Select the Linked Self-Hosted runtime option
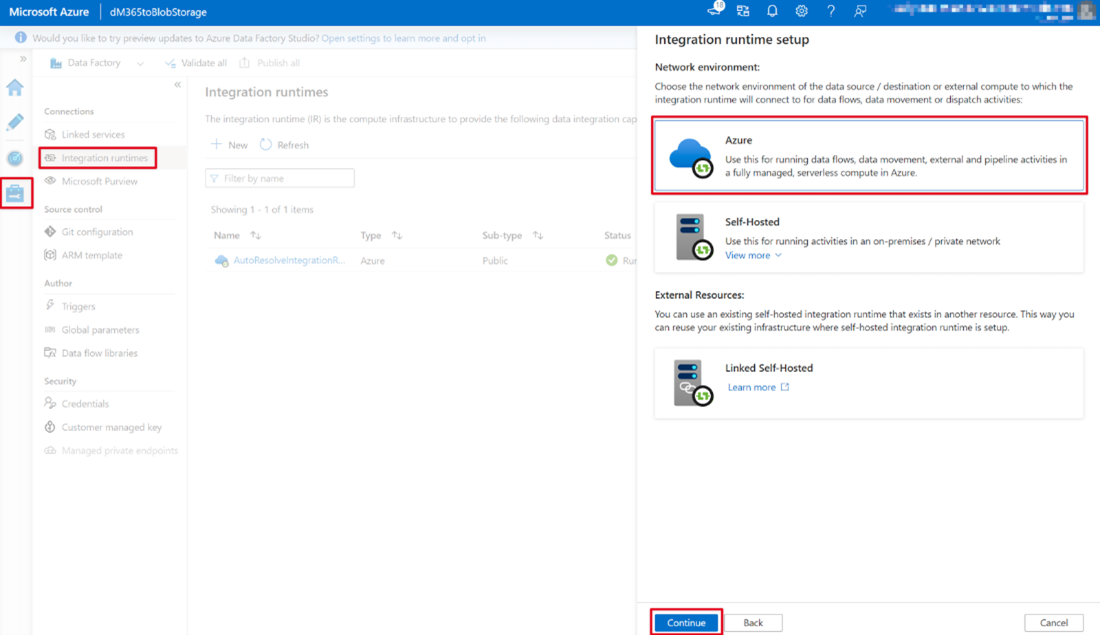Image resolution: width=1100 pixels, height=635 pixels. pos(866,385)
